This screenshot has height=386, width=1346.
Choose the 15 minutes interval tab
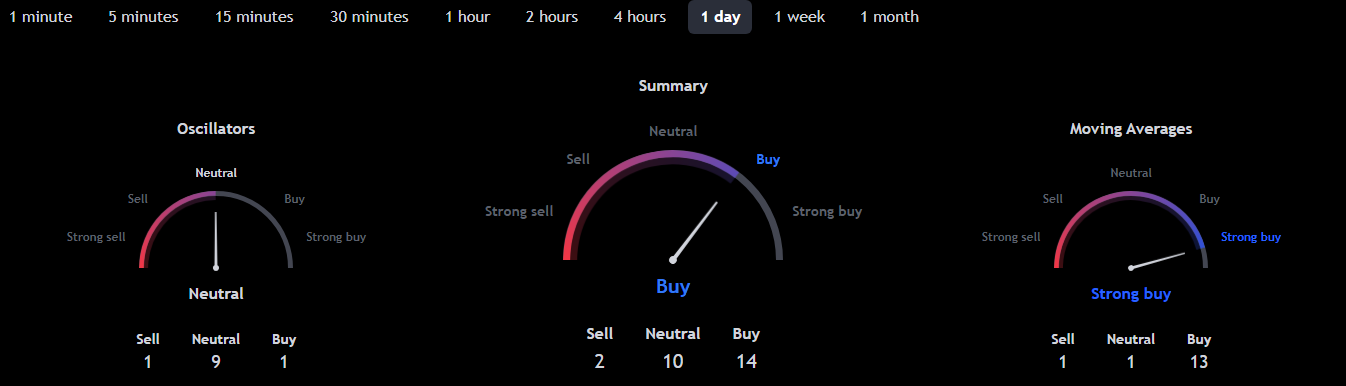click(255, 17)
